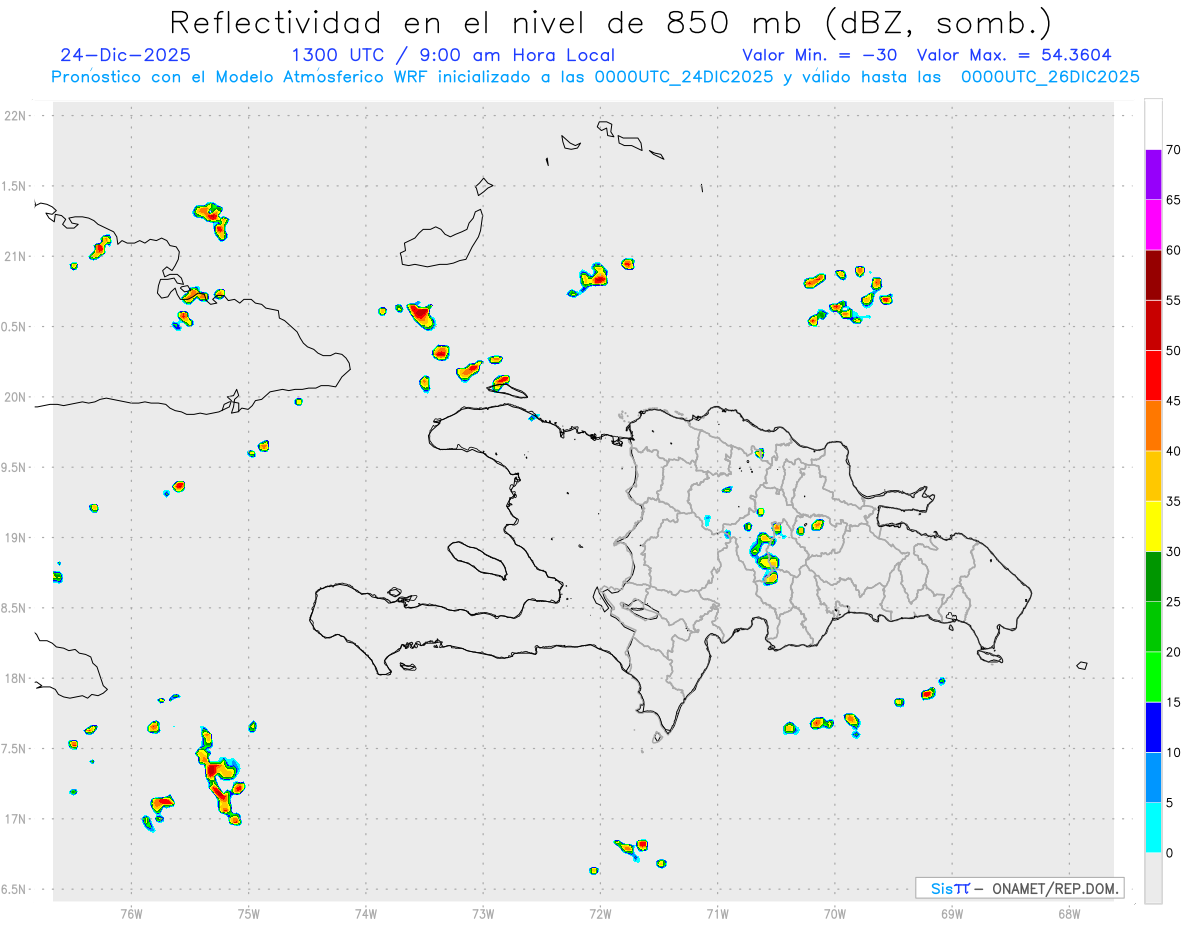The width and height of the screenshot is (1200, 927).
Task: Click the longitude axis label '75W'
Action: click(249, 913)
